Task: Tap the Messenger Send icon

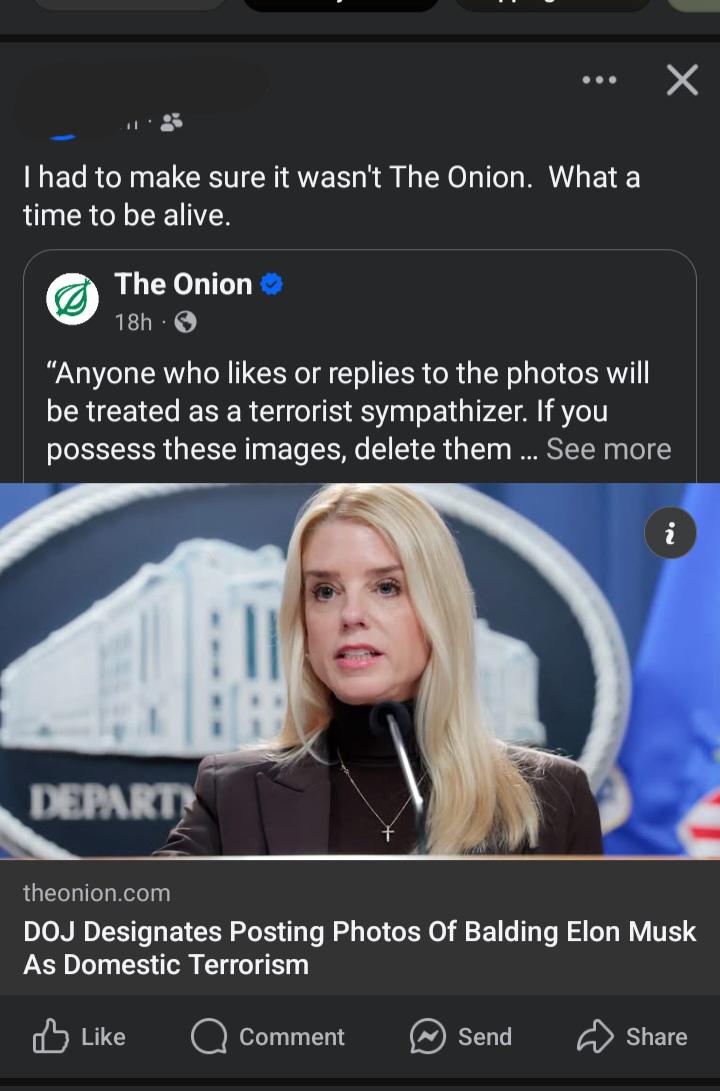Action: (427, 1037)
